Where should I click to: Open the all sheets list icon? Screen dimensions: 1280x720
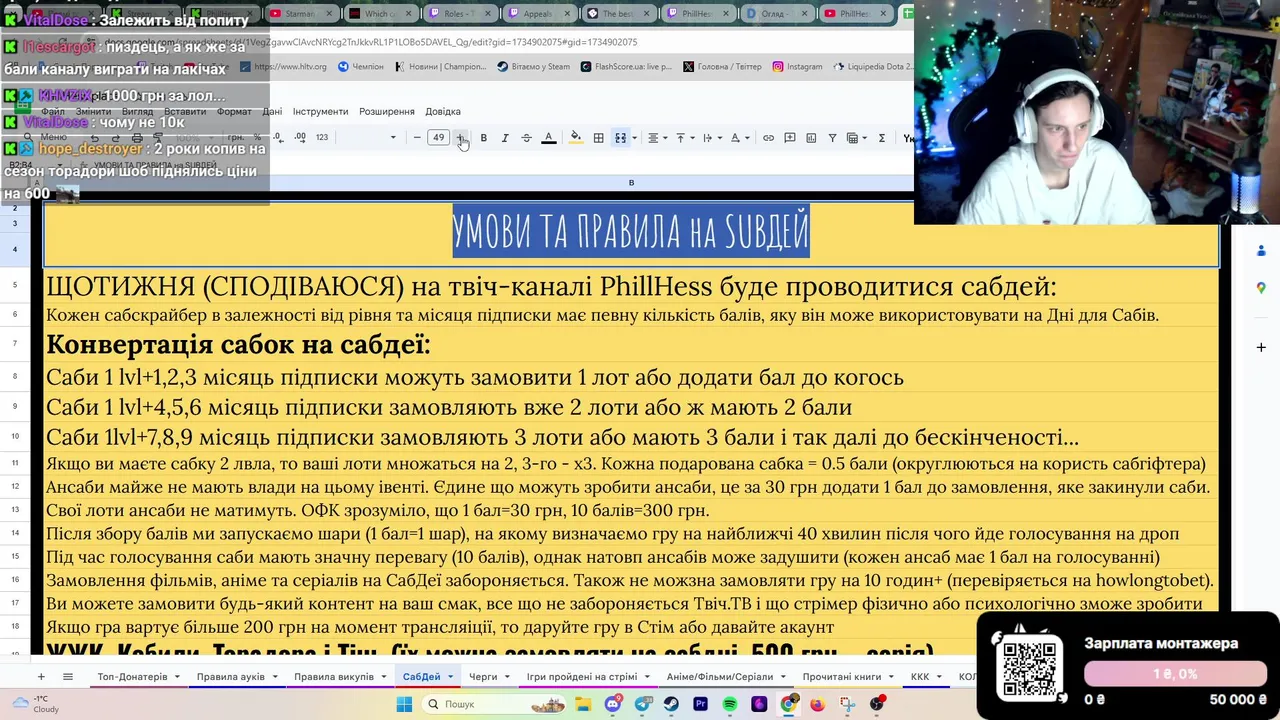[x=68, y=677]
